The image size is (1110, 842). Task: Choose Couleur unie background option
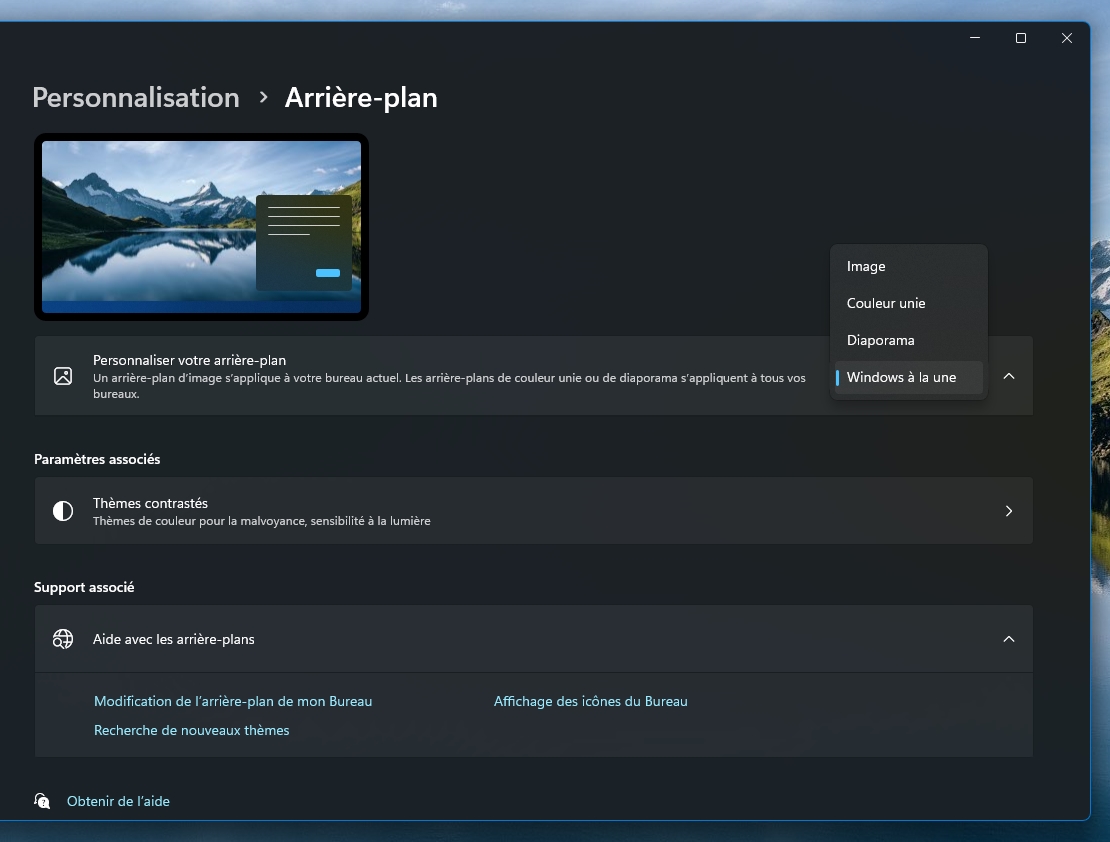coord(908,303)
